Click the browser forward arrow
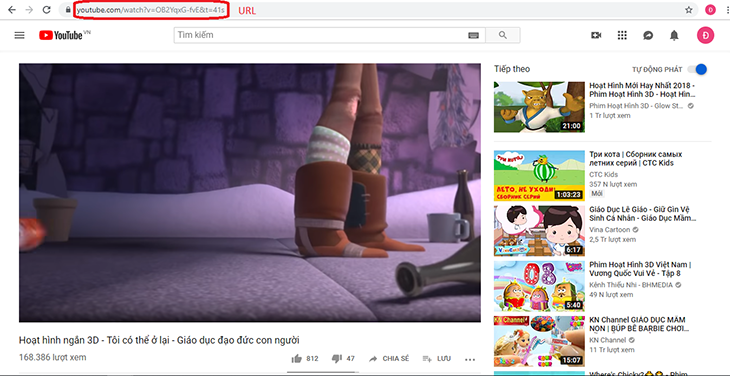This screenshot has width=730, height=376. (29, 10)
